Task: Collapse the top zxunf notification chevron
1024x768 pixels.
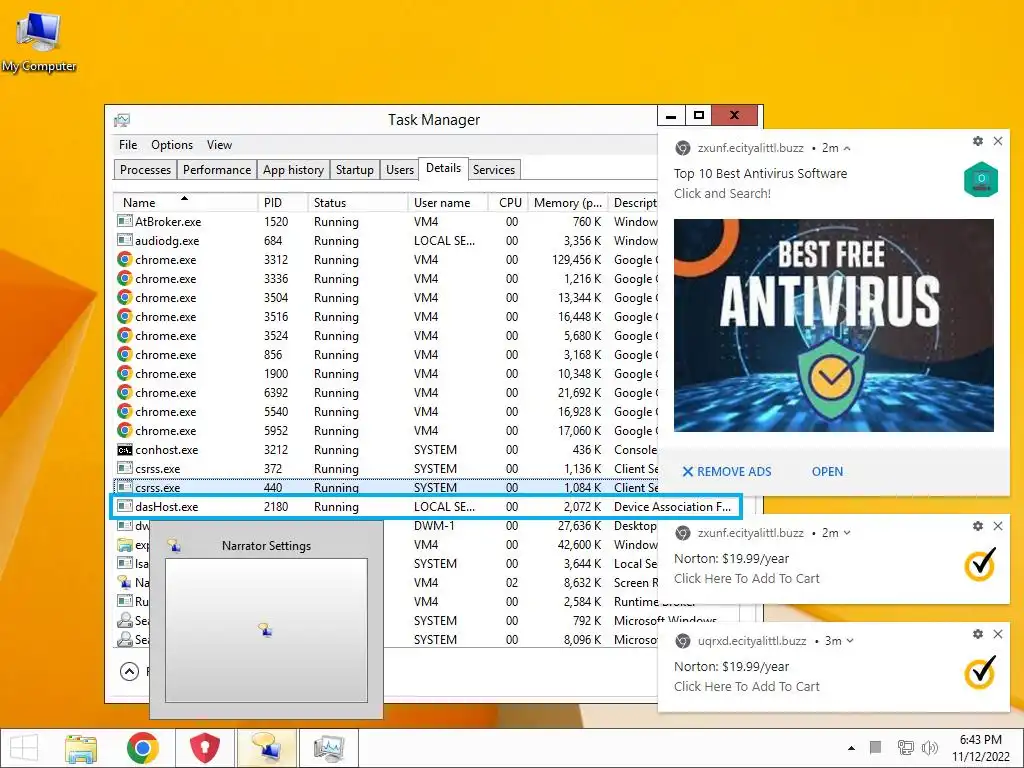Action: pos(847,148)
